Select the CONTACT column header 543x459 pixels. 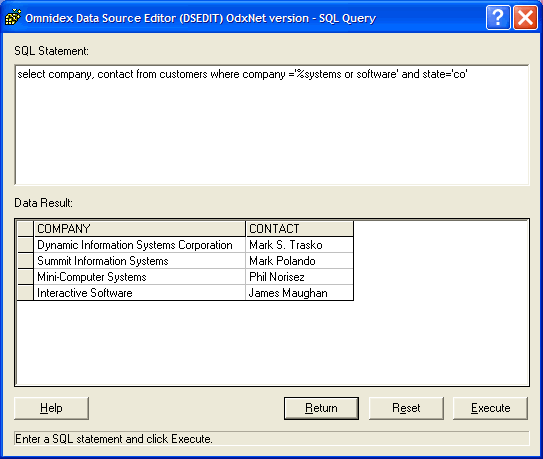(300, 229)
